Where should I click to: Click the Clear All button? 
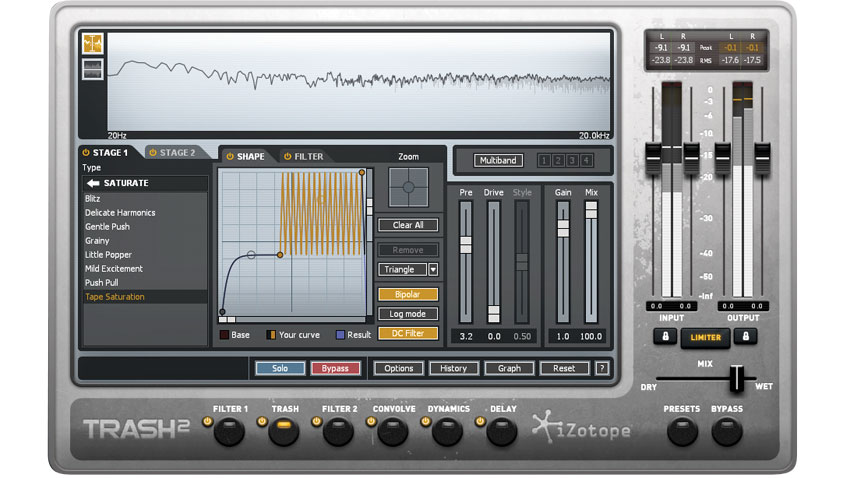tap(408, 225)
